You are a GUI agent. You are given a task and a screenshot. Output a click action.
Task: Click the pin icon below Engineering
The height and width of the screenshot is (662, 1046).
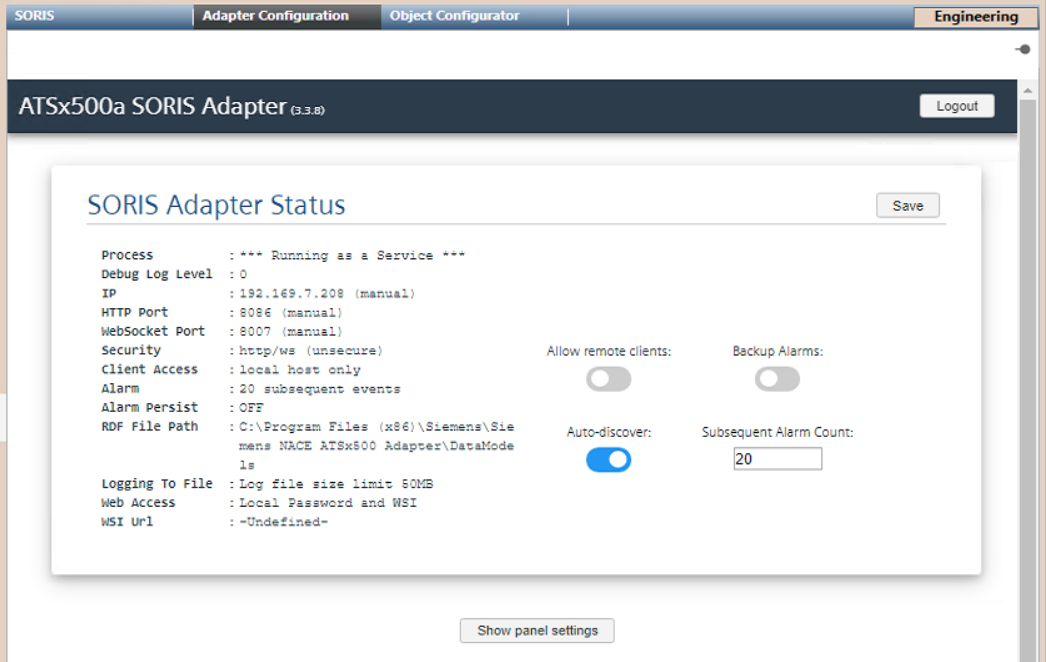[x=1022, y=49]
